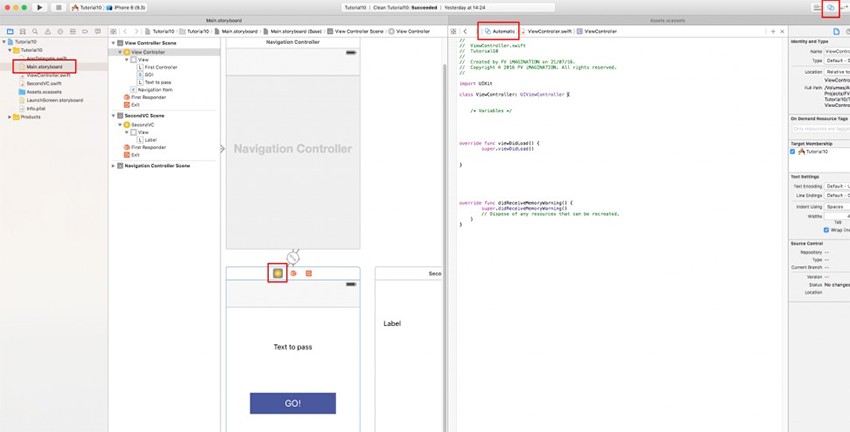Run the project with the Play button

click(x=40, y=8)
